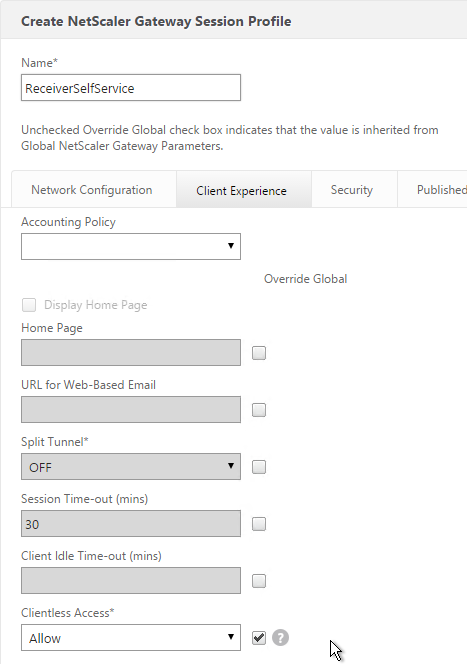
Task: Switch to the Network Configuration tab
Action: [92, 190]
